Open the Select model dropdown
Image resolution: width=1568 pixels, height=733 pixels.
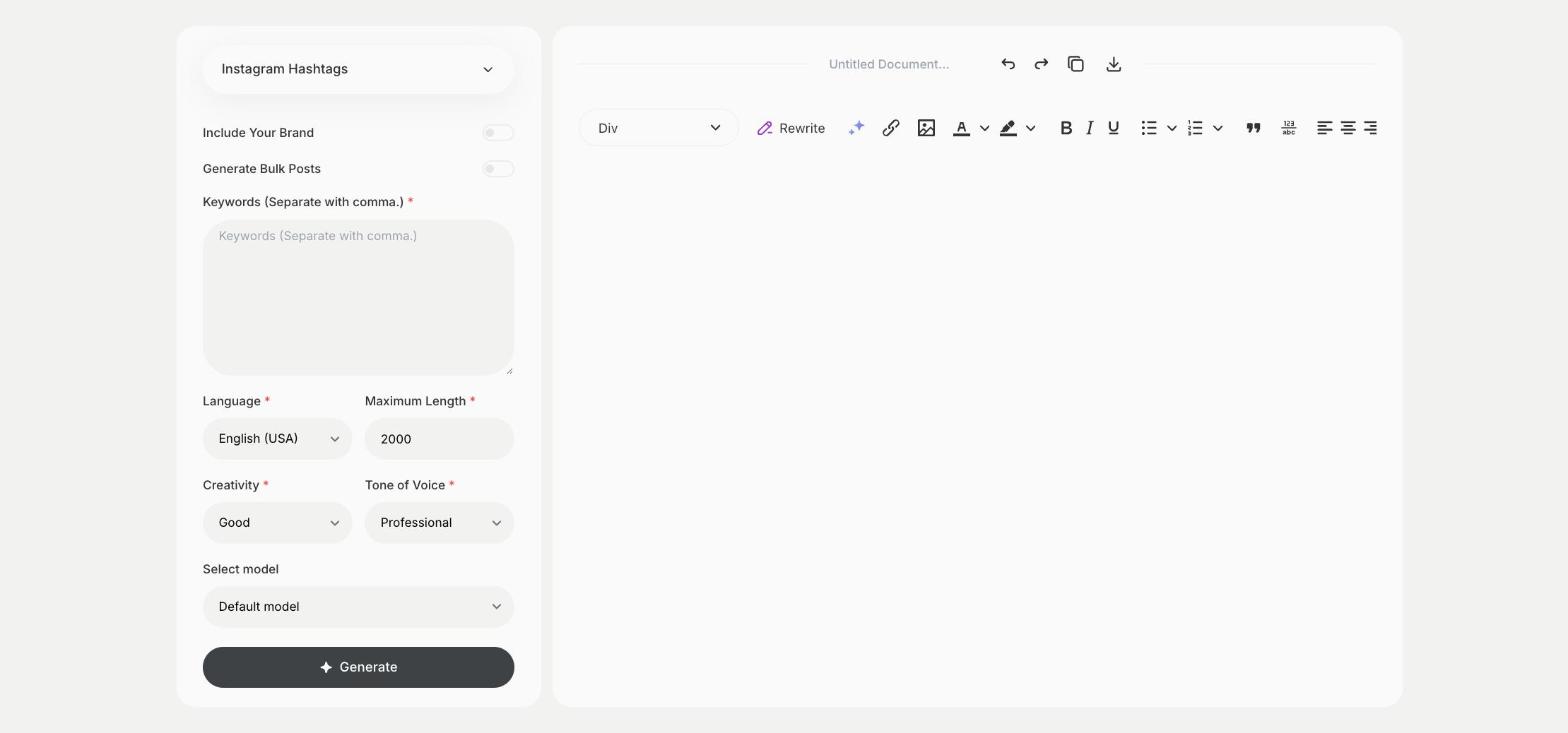coord(358,607)
